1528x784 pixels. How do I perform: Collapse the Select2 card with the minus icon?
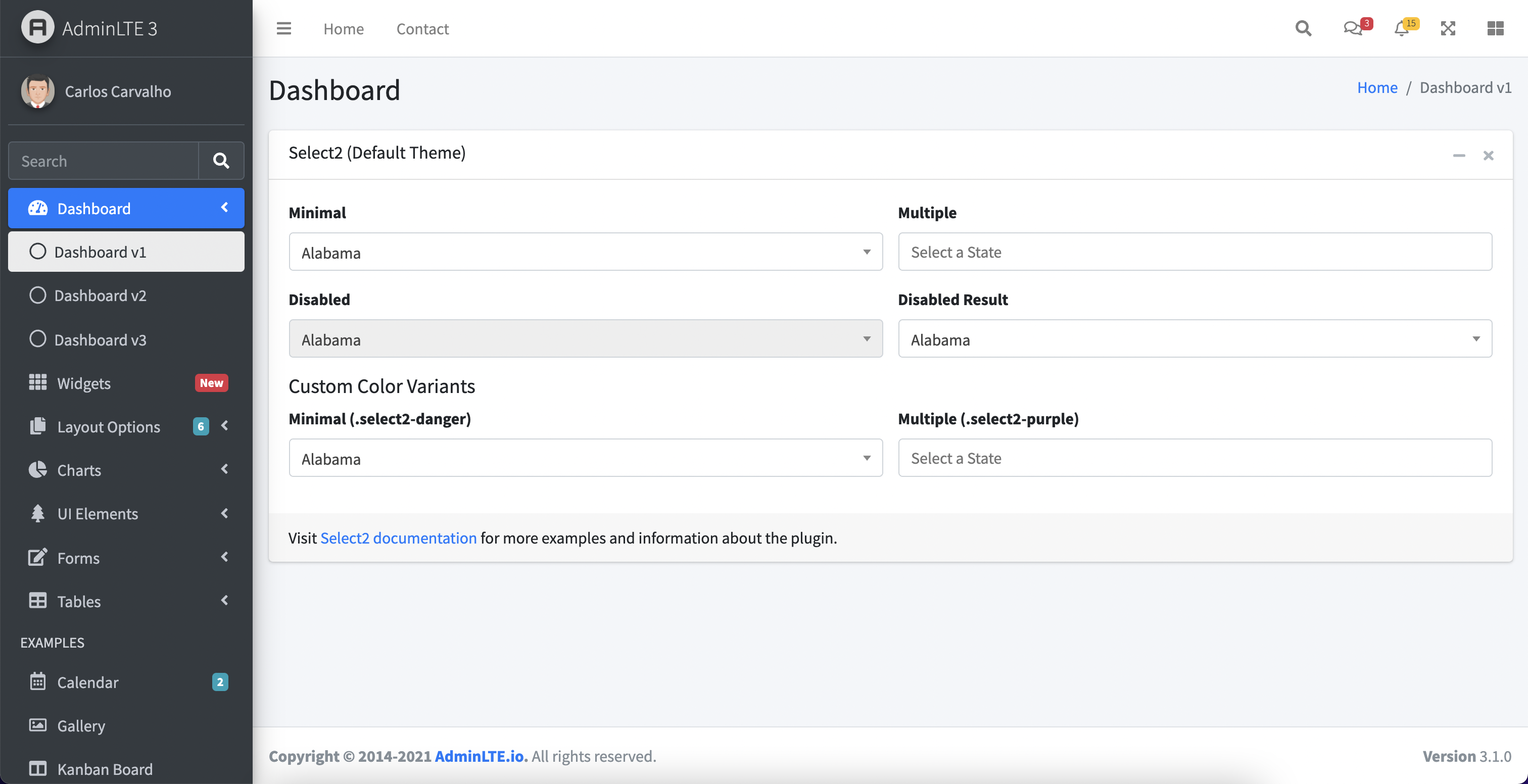1459,156
